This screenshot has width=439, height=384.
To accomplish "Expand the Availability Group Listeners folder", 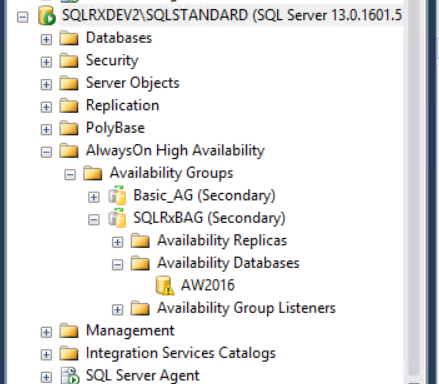I will click(117, 310).
